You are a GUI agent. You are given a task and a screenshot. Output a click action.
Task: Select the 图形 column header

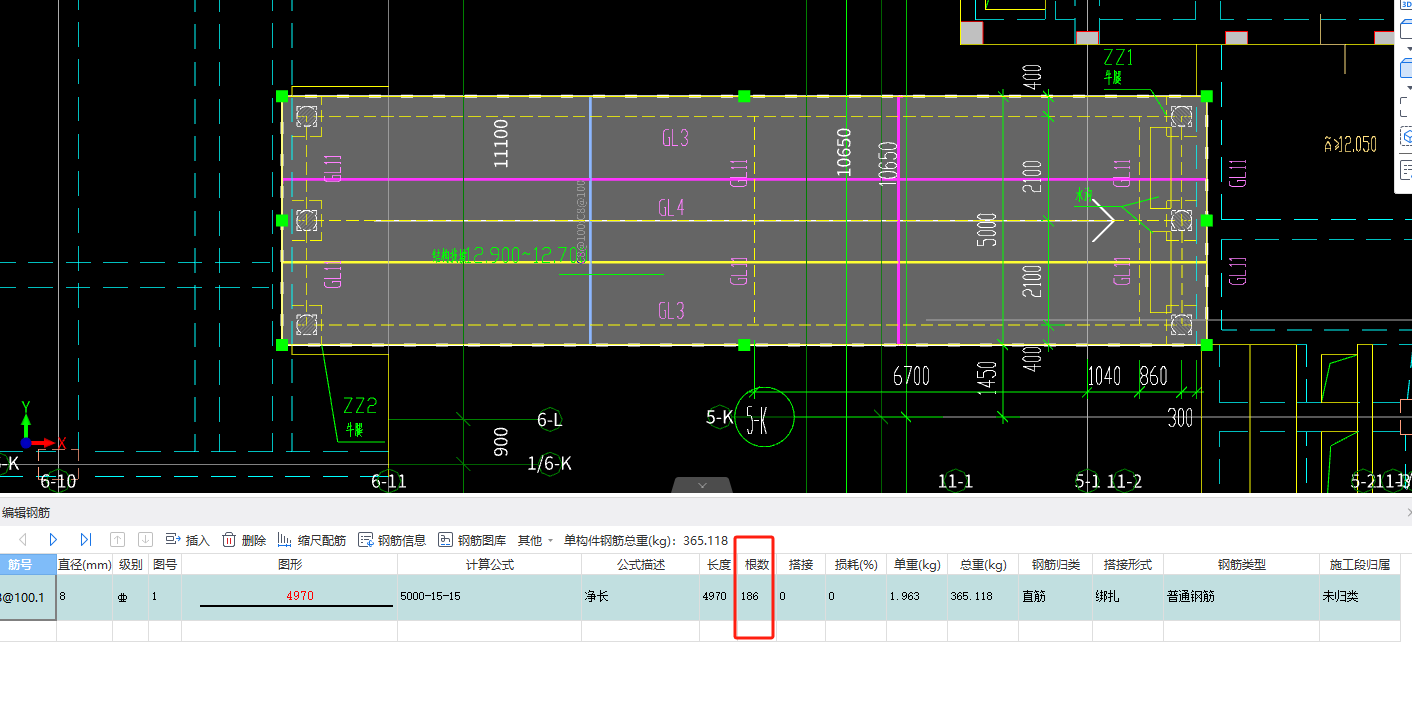click(289, 564)
